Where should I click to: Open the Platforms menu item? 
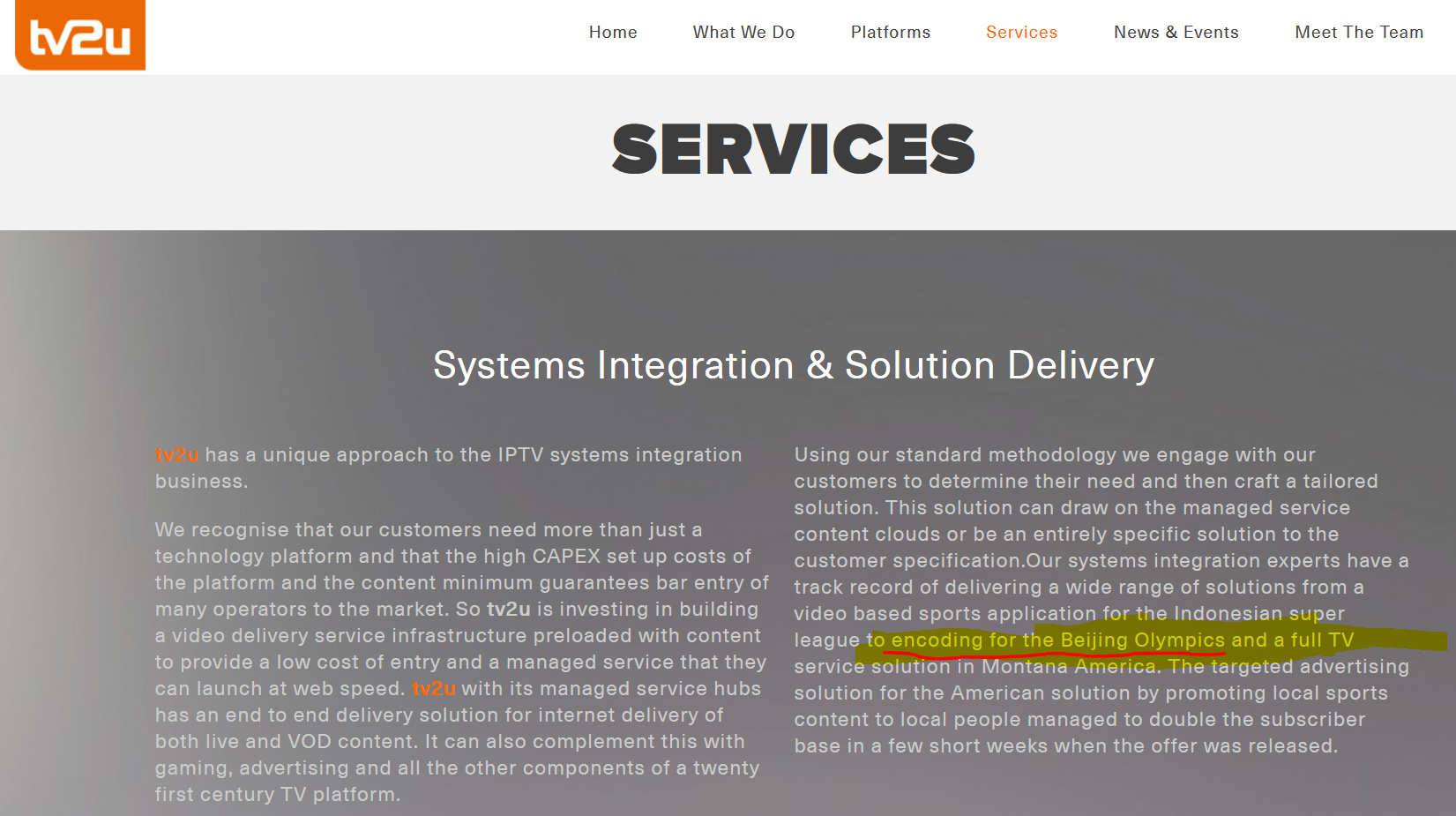891,33
